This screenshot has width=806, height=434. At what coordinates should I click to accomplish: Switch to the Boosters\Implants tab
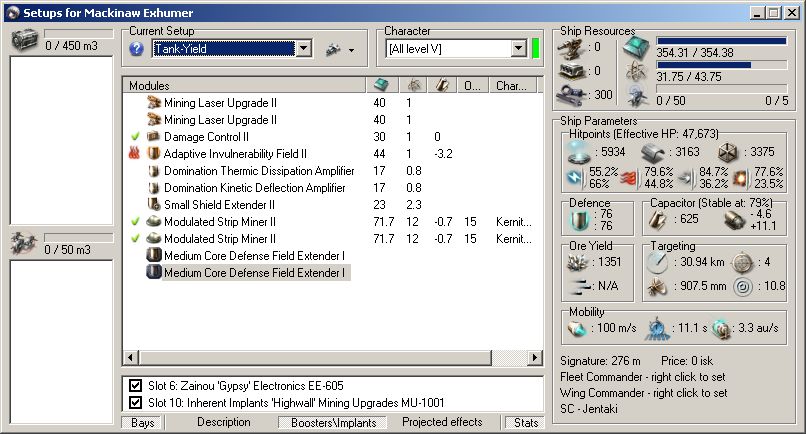[x=334, y=423]
